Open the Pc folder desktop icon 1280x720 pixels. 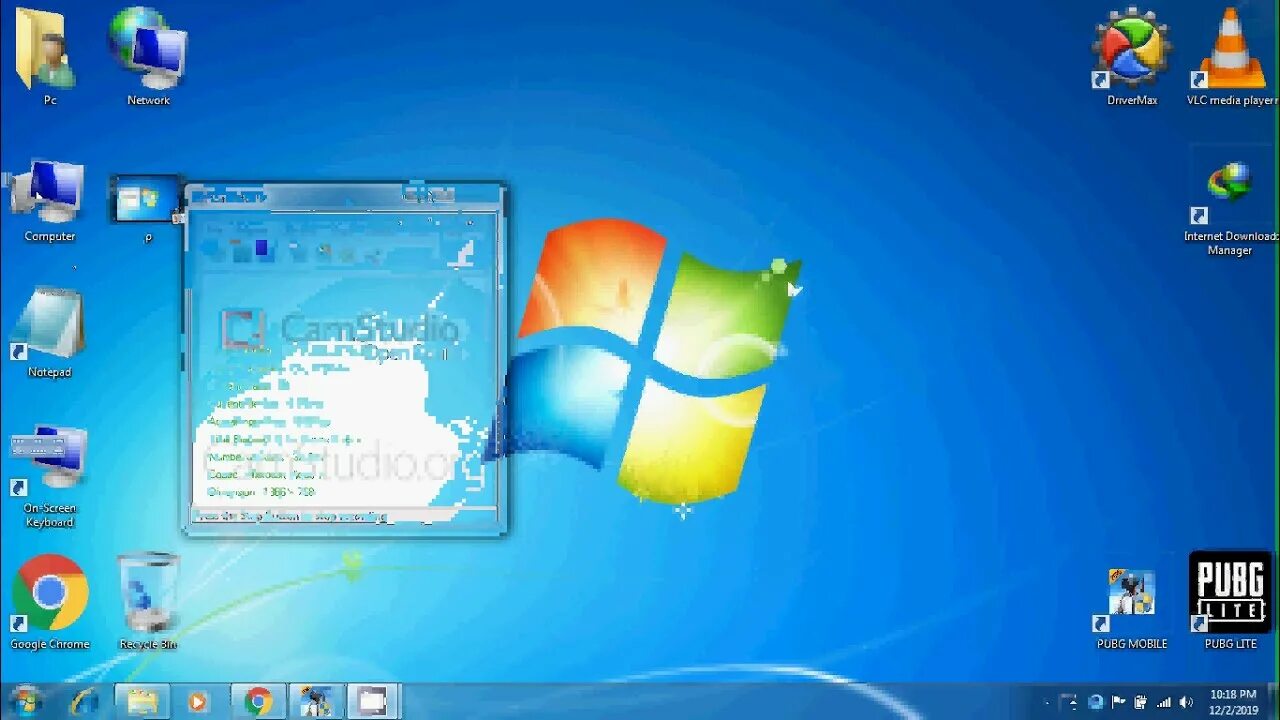(x=45, y=57)
